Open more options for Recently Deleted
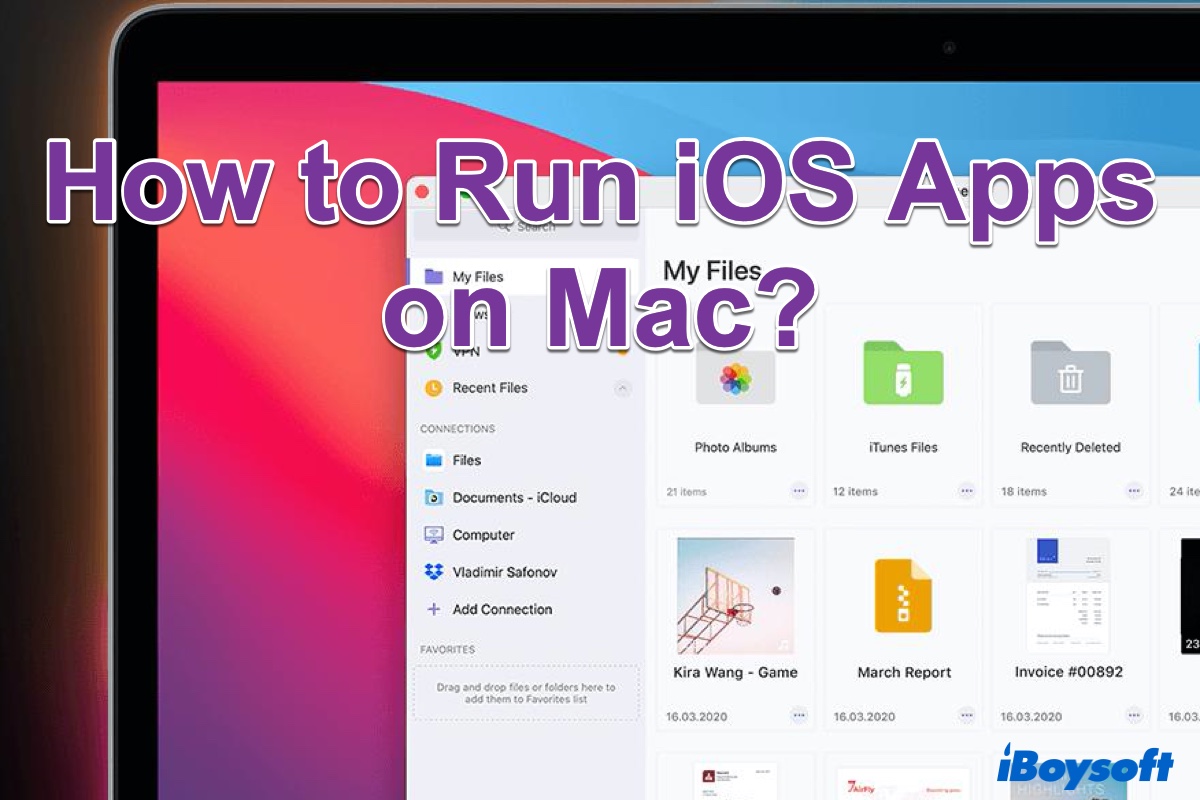The width and height of the screenshot is (1200, 800). click(x=1133, y=491)
